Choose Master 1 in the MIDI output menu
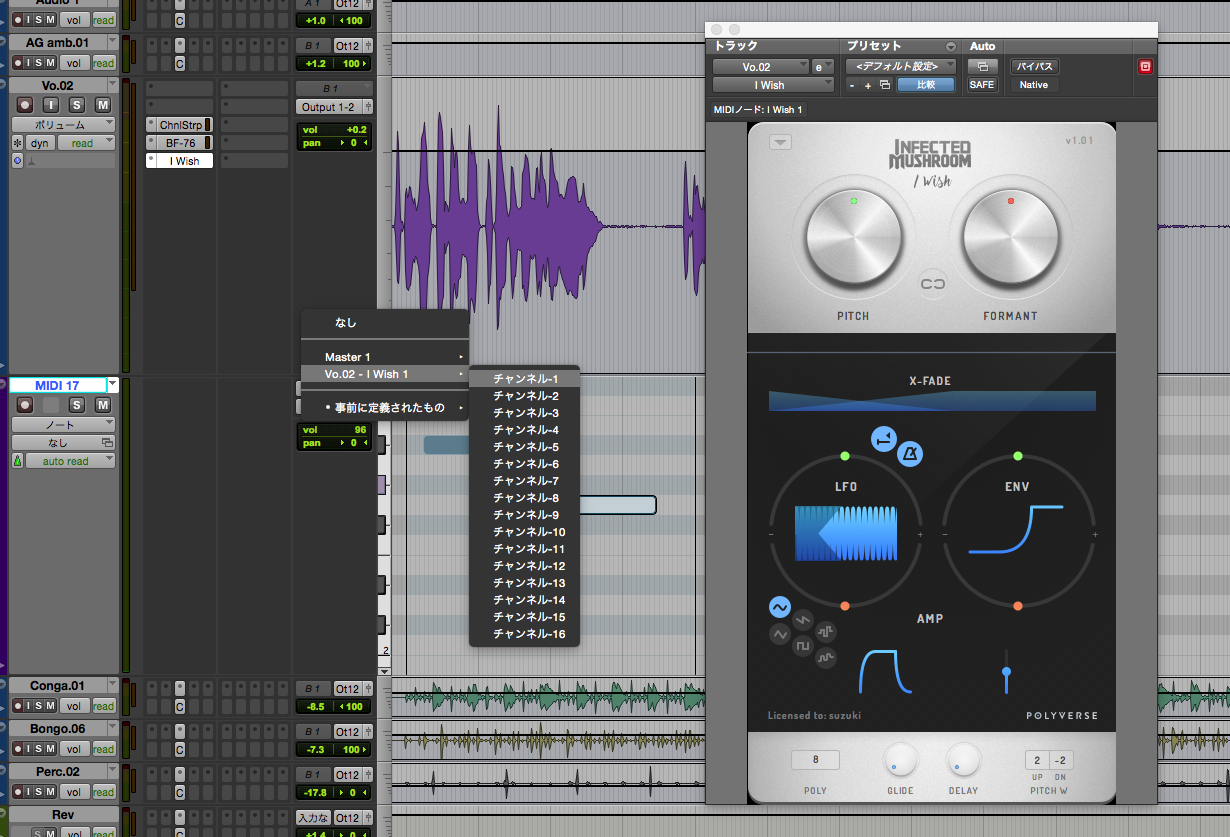The width and height of the screenshot is (1230, 837). coord(385,357)
